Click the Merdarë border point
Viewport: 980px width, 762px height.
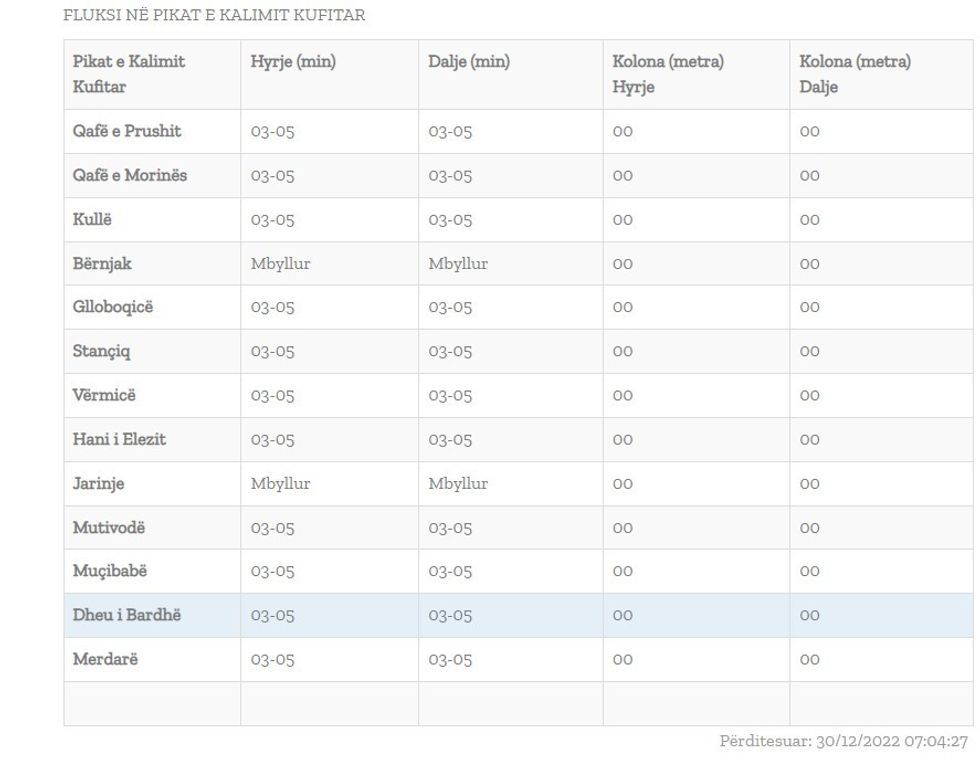[x=104, y=660]
